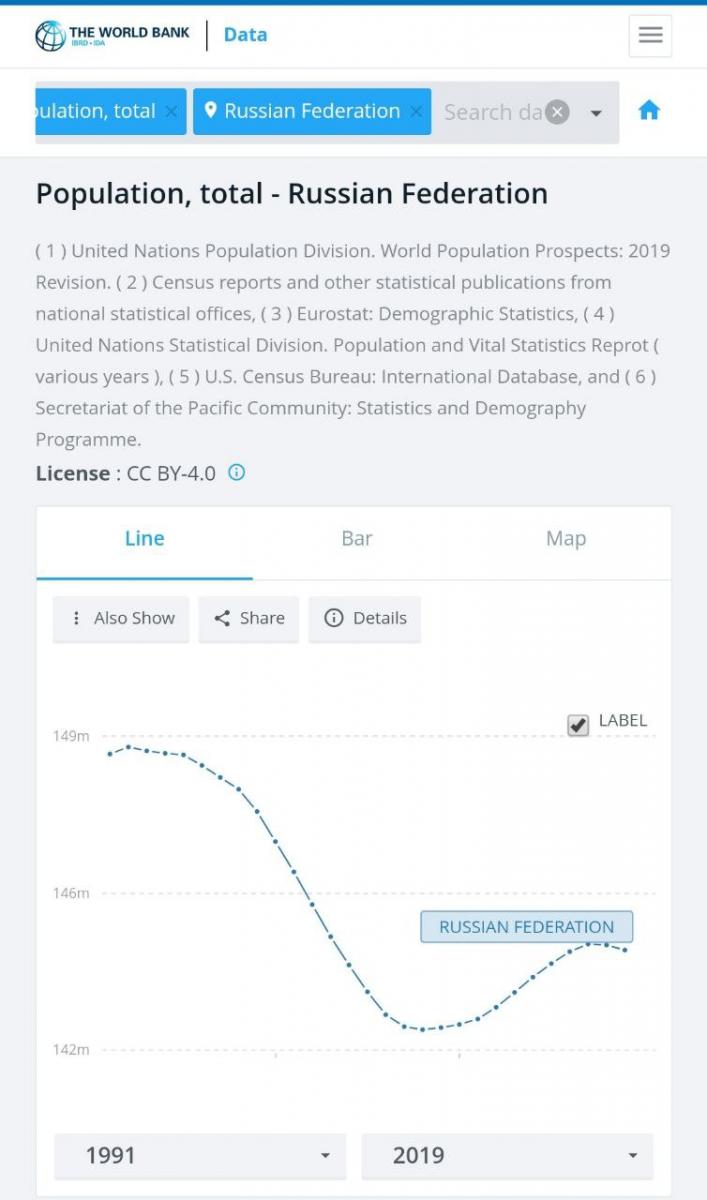The height and width of the screenshot is (1200, 707).
Task: Open the hamburger menu
Action: coord(650,36)
